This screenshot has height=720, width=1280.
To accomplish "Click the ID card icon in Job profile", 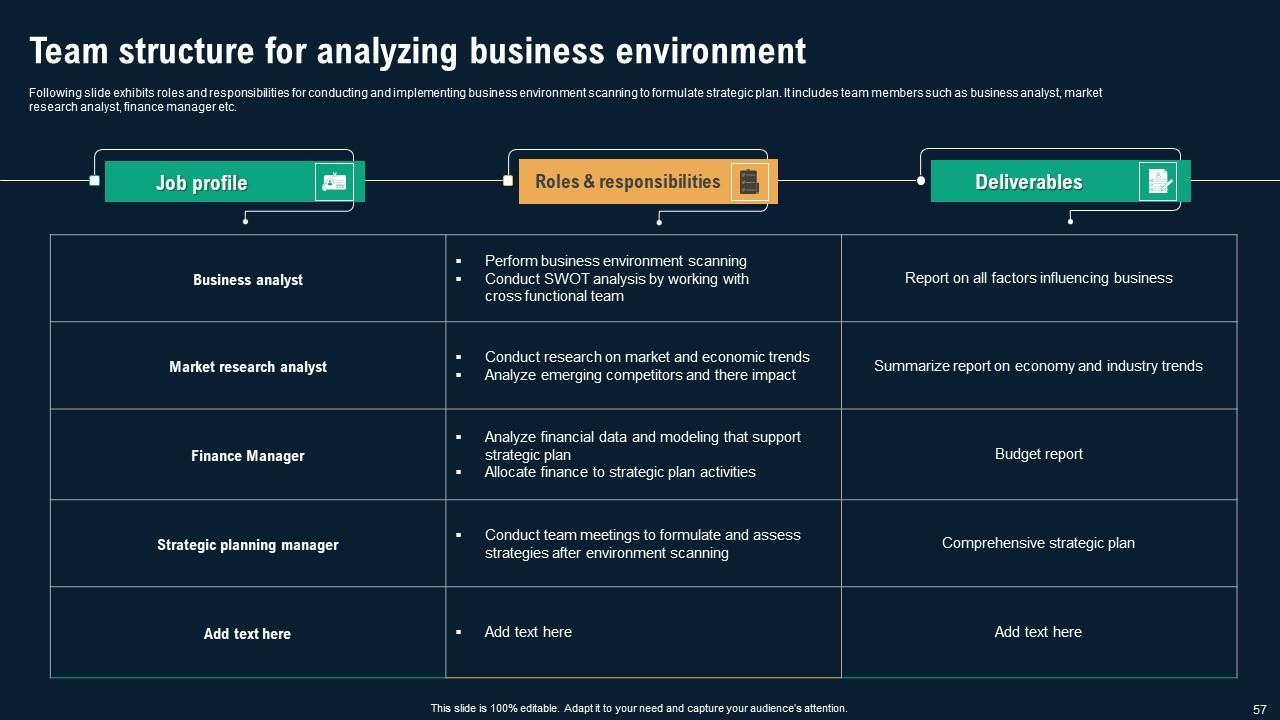I will click(334, 182).
